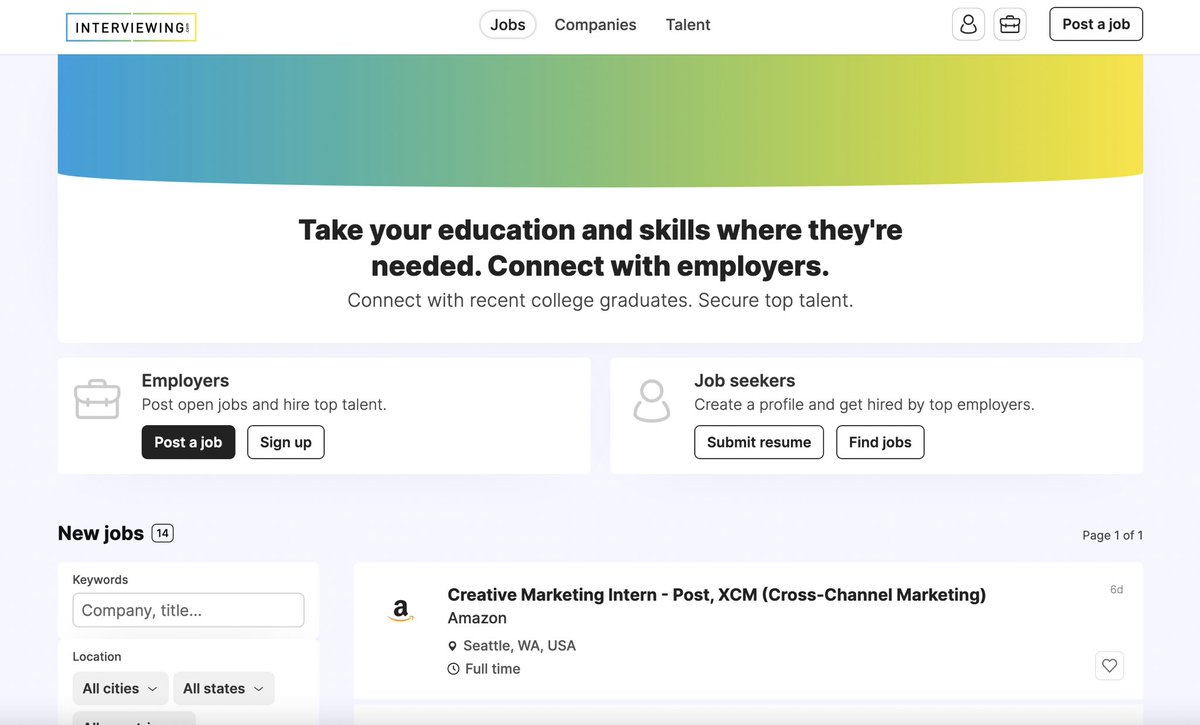This screenshot has width=1200, height=725.
Task: Click the New jobs count badge 14
Action: click(x=163, y=533)
